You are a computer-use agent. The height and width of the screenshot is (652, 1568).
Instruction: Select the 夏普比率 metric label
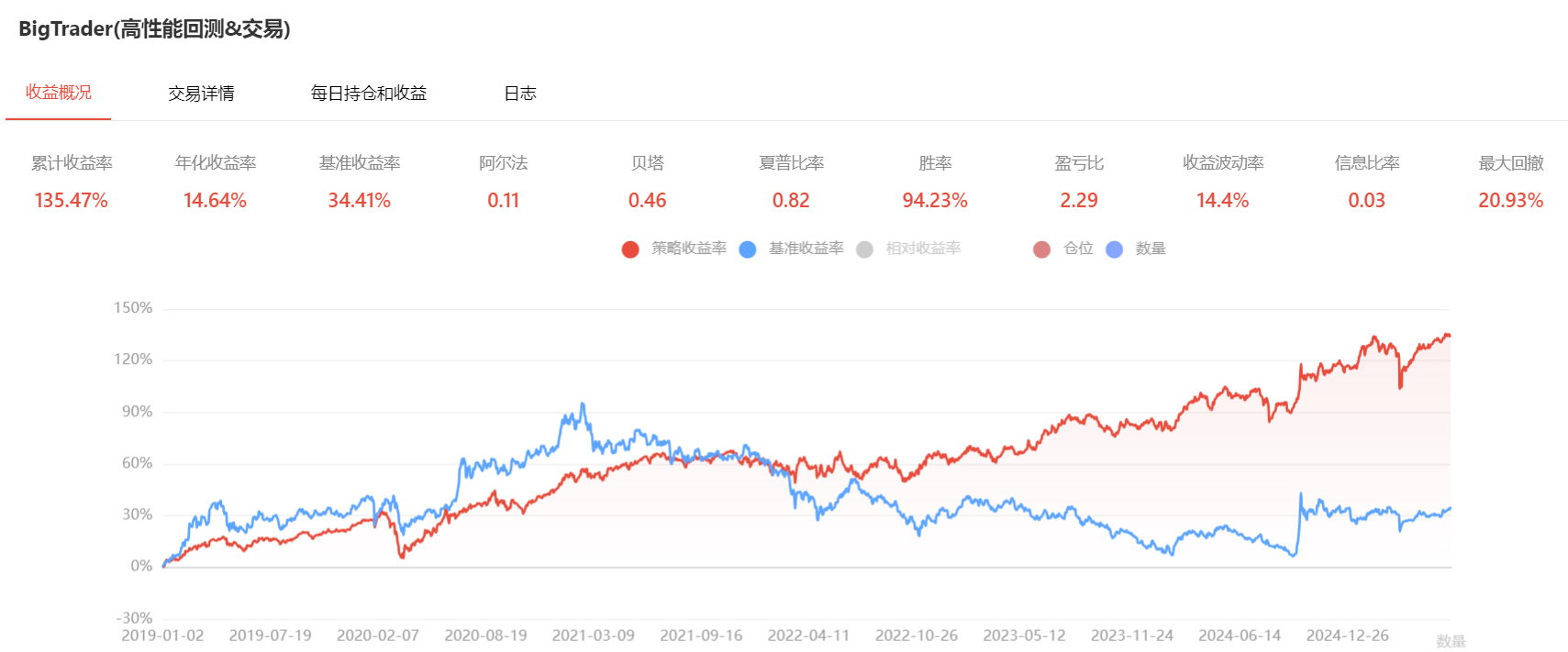[791, 163]
